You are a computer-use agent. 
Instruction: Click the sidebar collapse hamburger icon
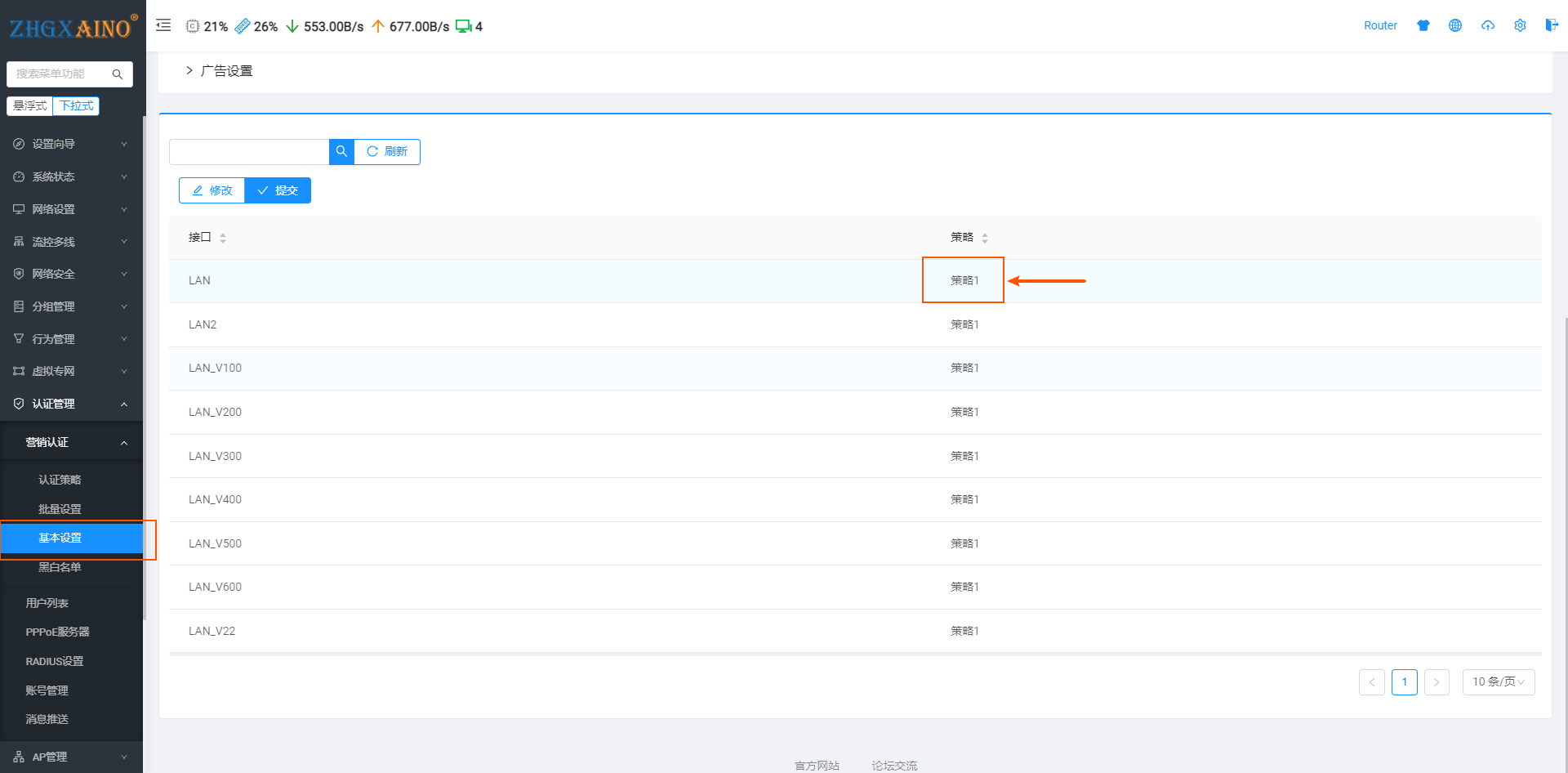pos(163,25)
